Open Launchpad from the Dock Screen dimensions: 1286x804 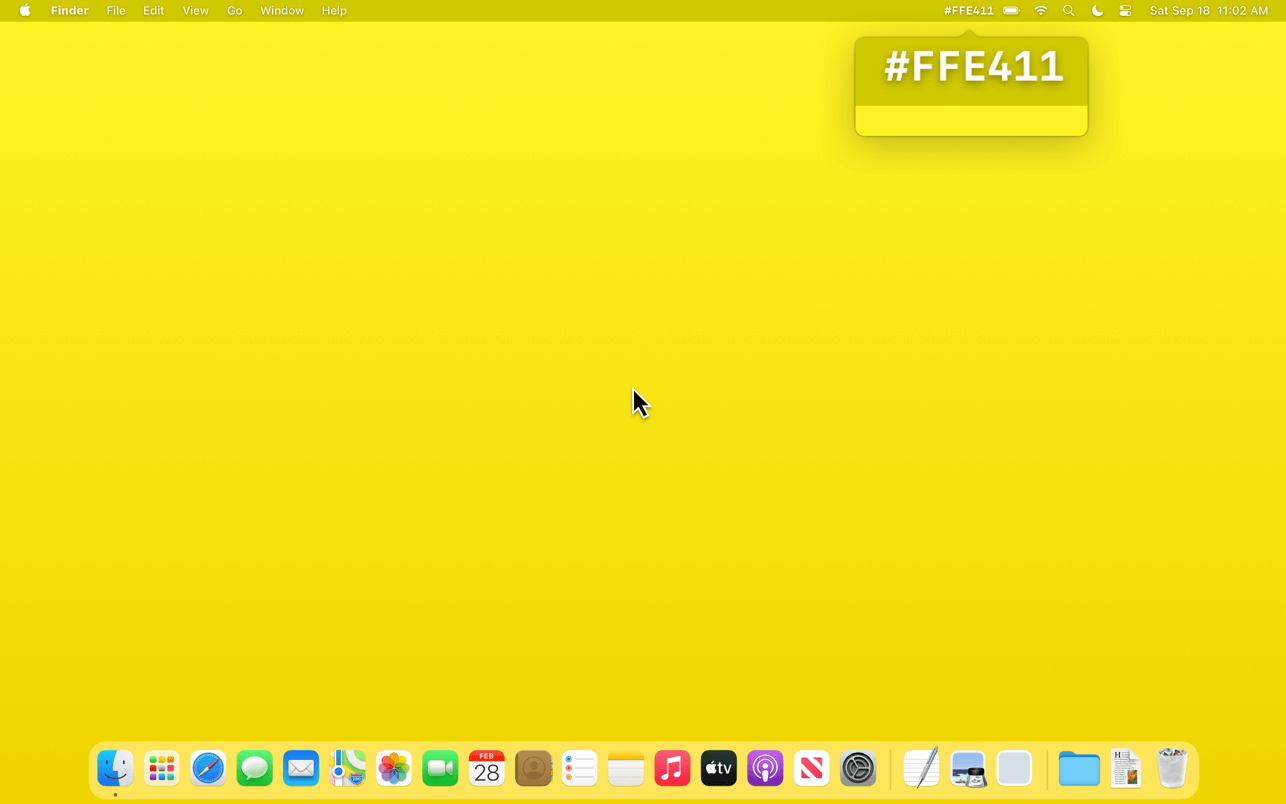[x=162, y=768]
